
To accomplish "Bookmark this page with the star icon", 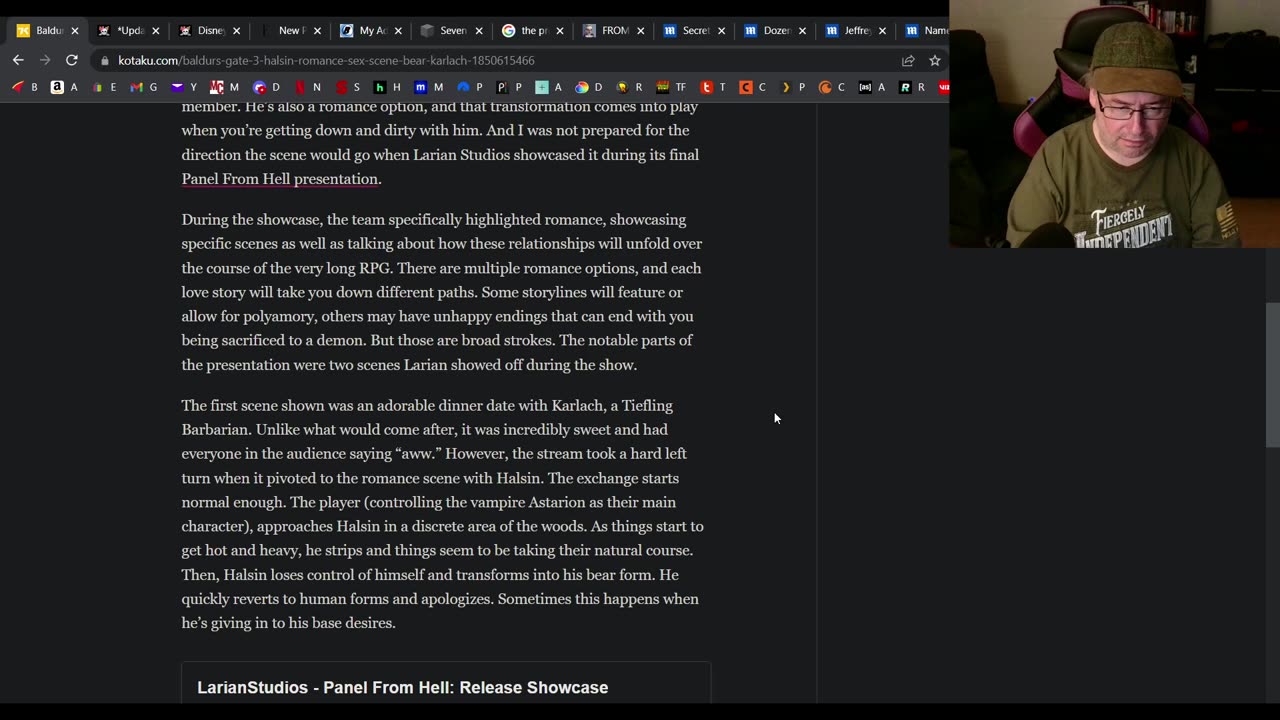I will (x=935, y=60).
